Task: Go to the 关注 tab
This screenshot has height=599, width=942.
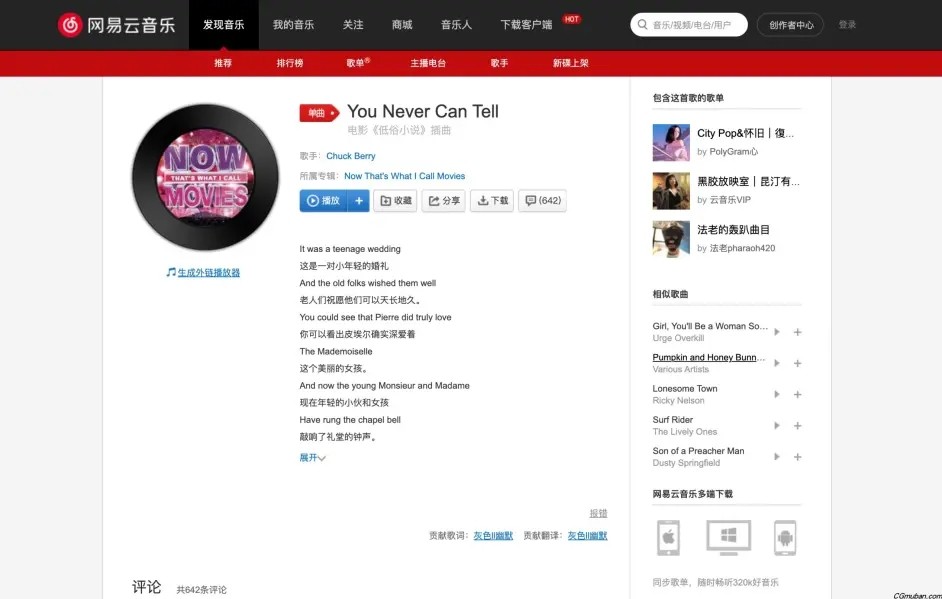Action: [x=353, y=25]
